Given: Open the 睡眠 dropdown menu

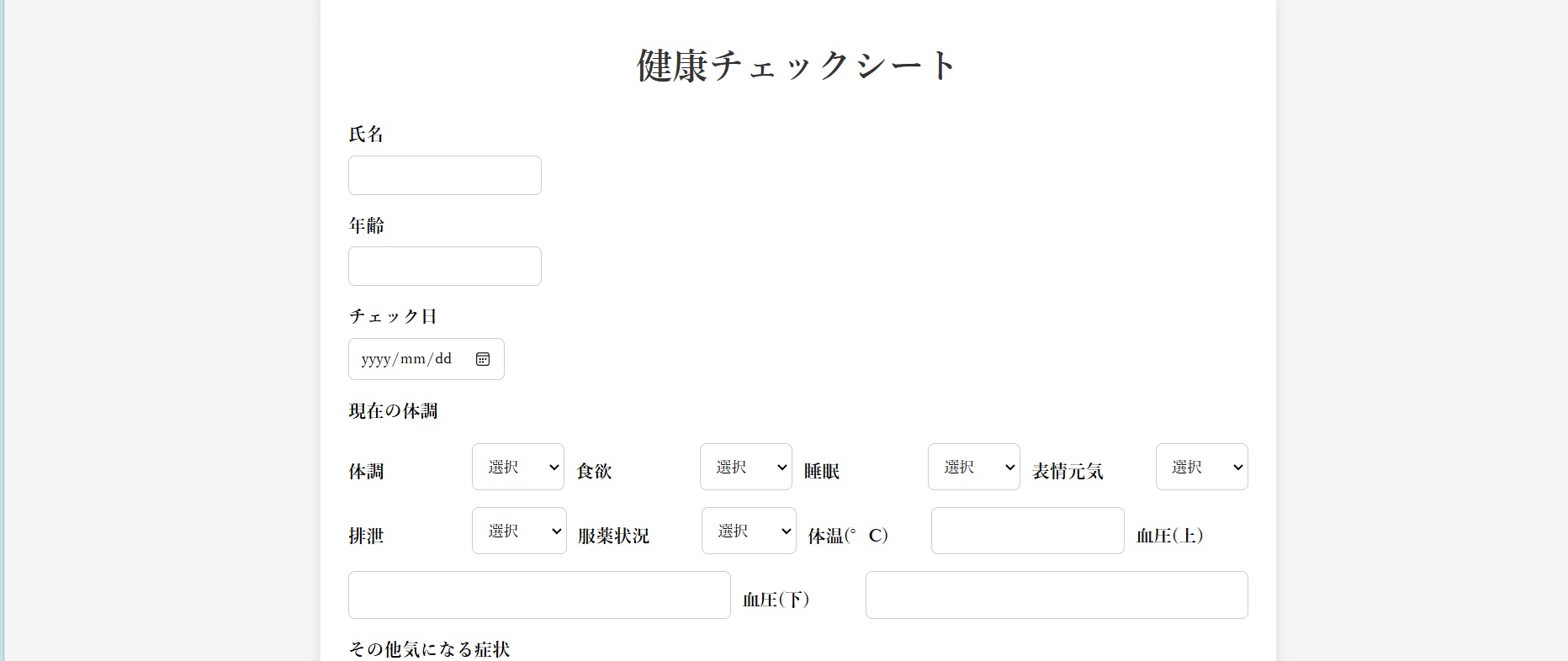Looking at the screenshot, I should [973, 467].
